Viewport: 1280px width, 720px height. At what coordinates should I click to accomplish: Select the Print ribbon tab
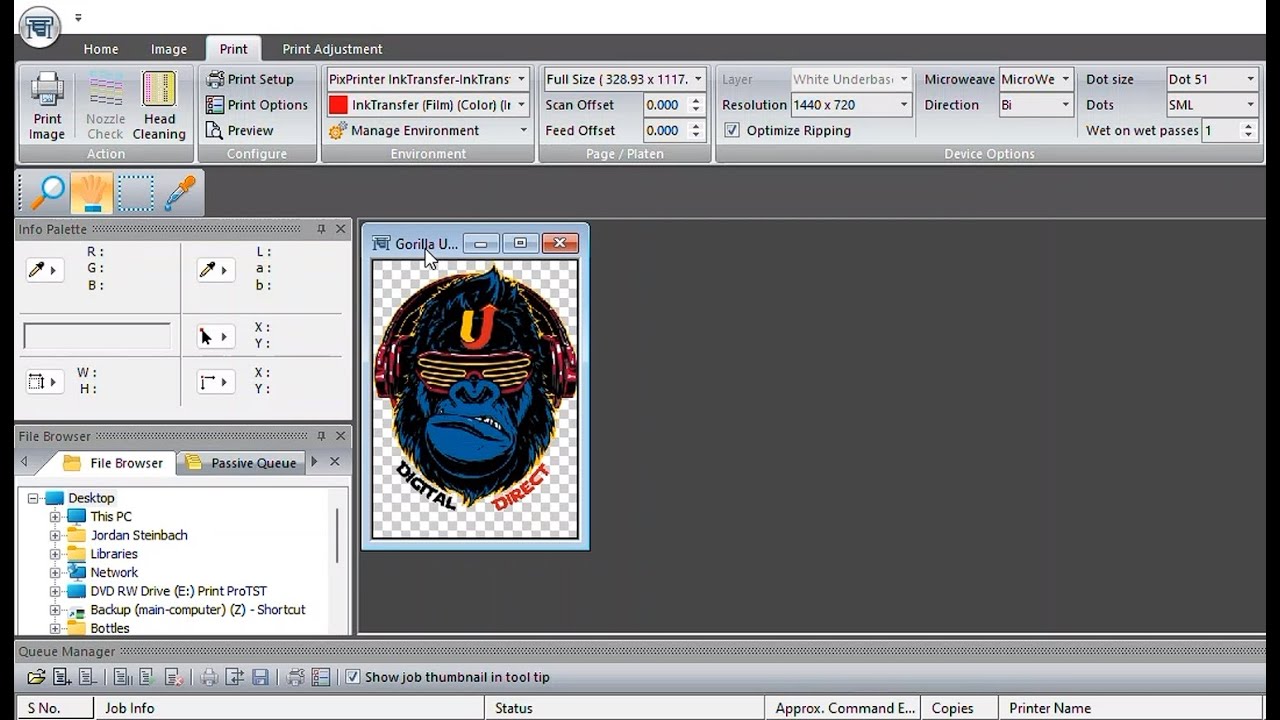click(x=234, y=49)
